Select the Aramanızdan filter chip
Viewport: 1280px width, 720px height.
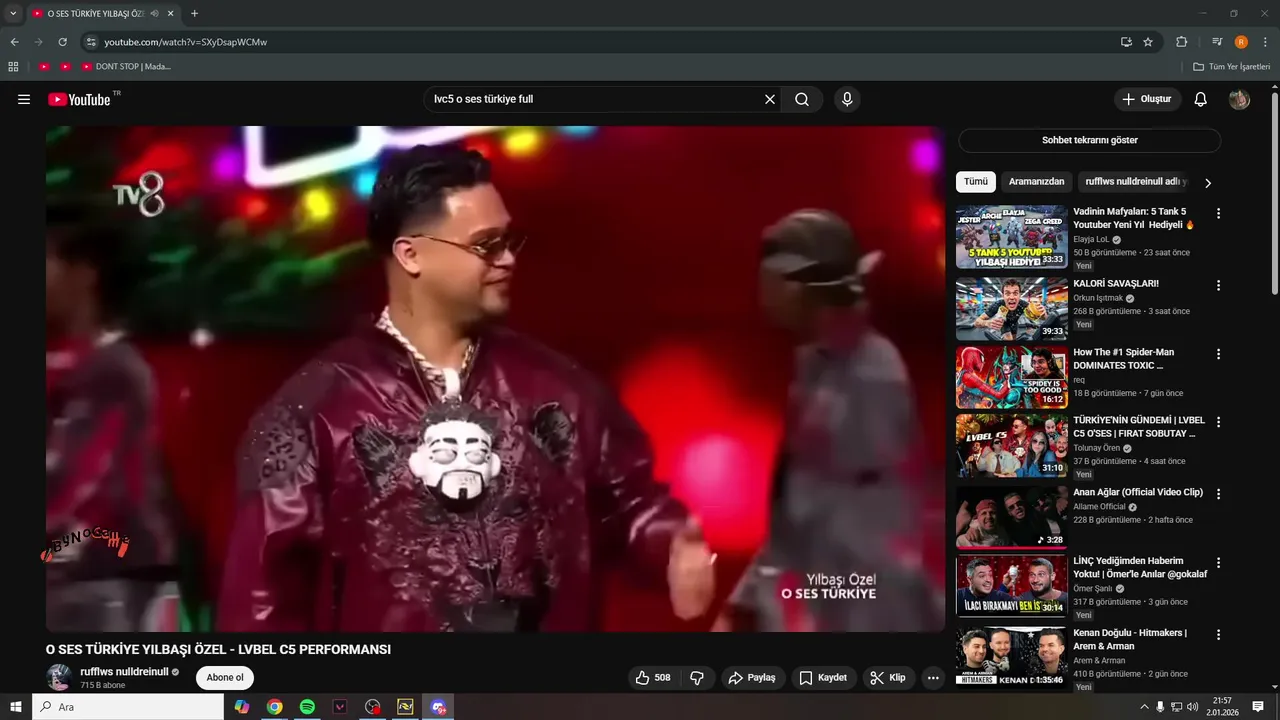point(1037,182)
